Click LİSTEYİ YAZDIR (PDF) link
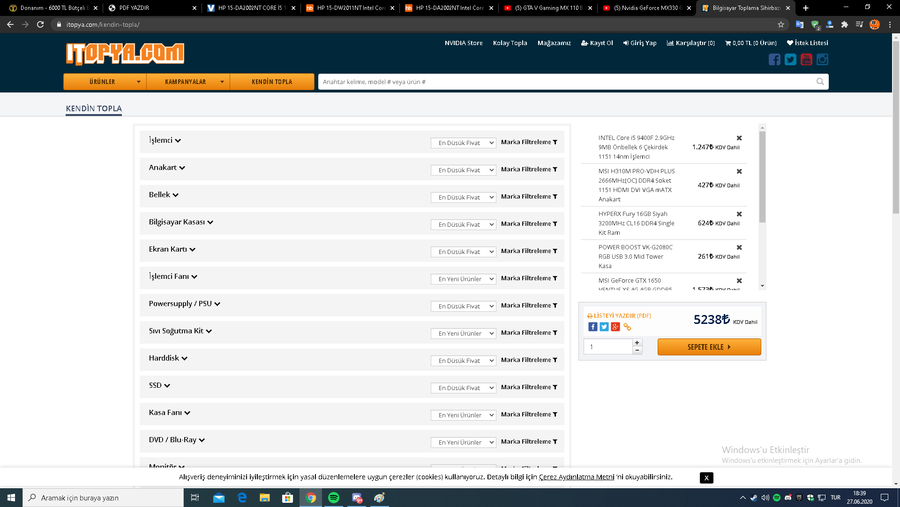This screenshot has height=507, width=900. pyautogui.click(x=619, y=316)
